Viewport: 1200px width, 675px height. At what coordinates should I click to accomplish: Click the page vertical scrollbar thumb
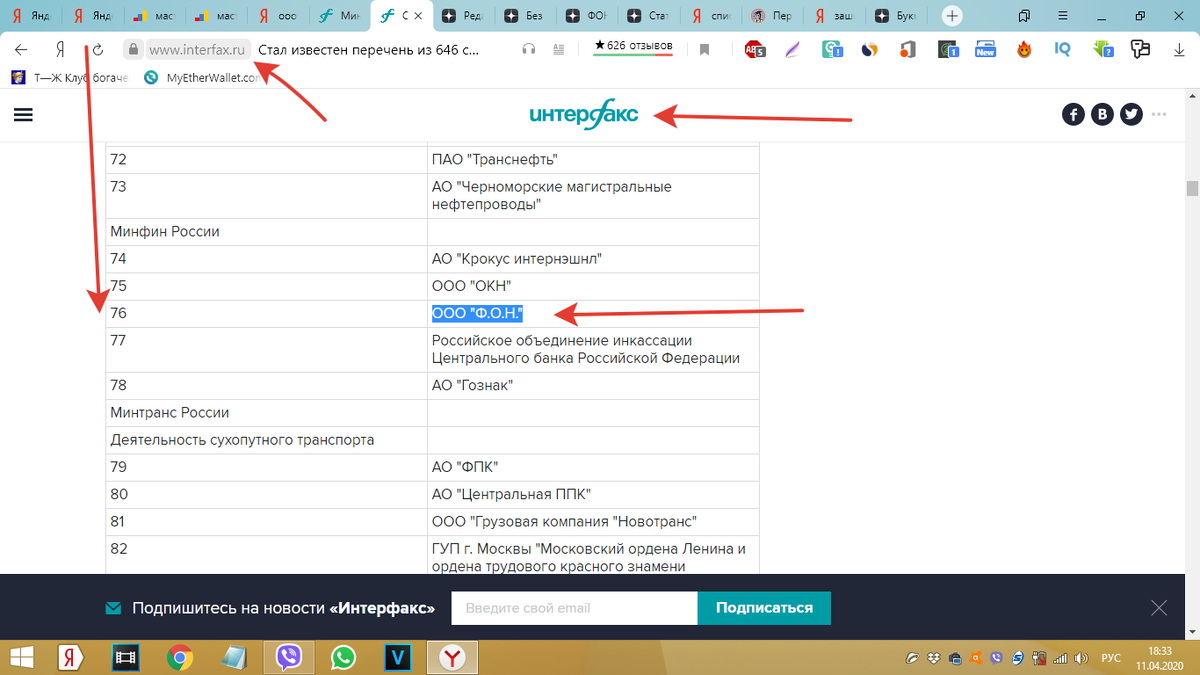(1192, 189)
